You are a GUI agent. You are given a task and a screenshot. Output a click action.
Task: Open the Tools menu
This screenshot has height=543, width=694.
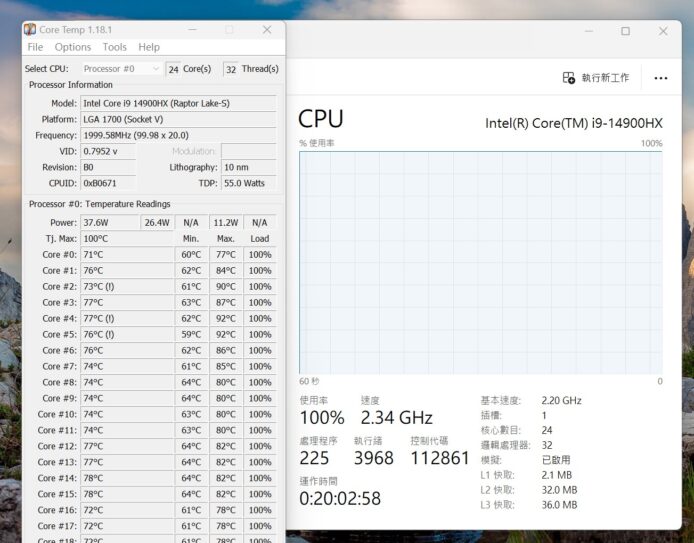tap(115, 47)
